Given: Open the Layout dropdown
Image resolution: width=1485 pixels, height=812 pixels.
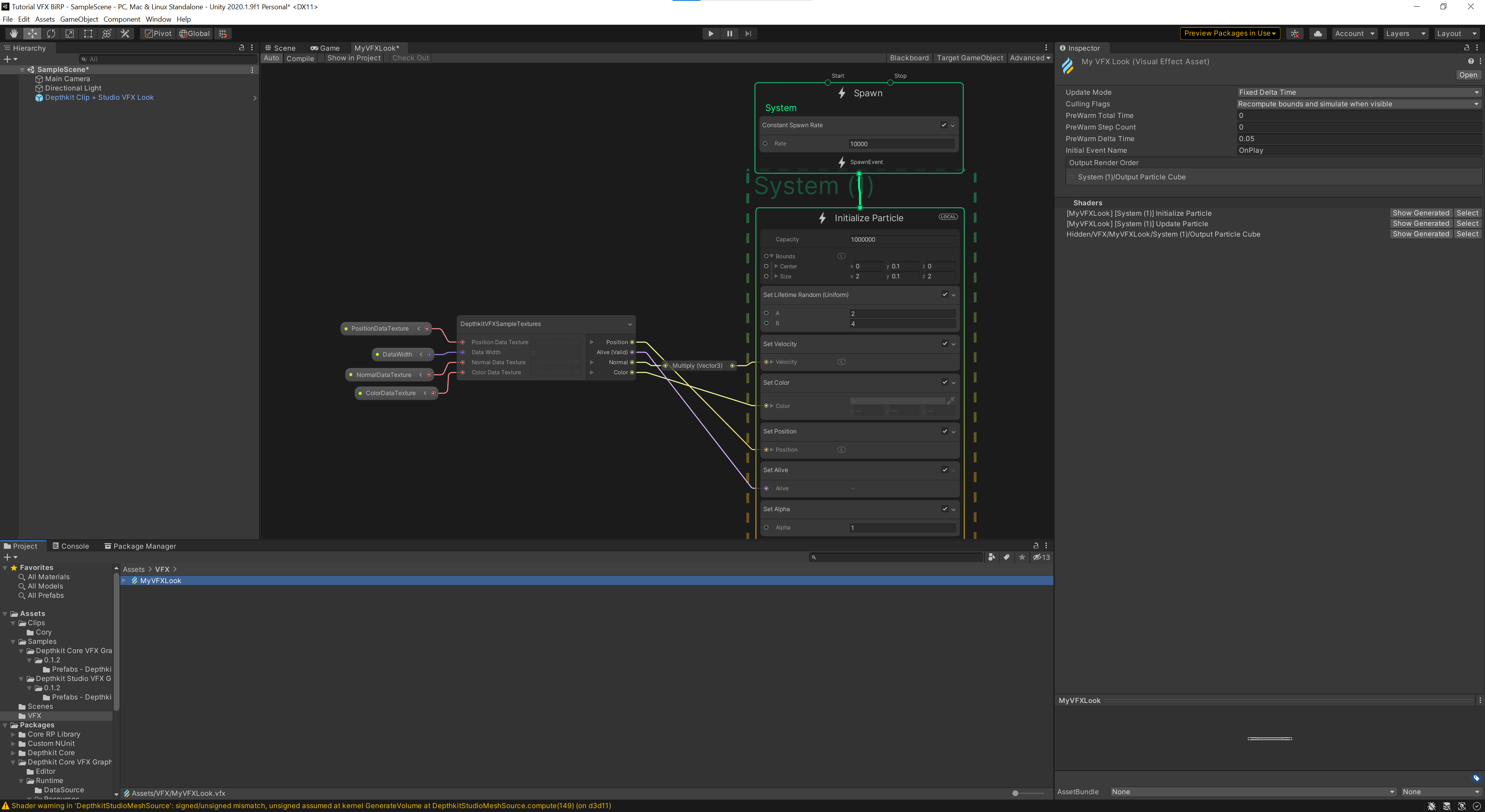Looking at the screenshot, I should click(1457, 33).
